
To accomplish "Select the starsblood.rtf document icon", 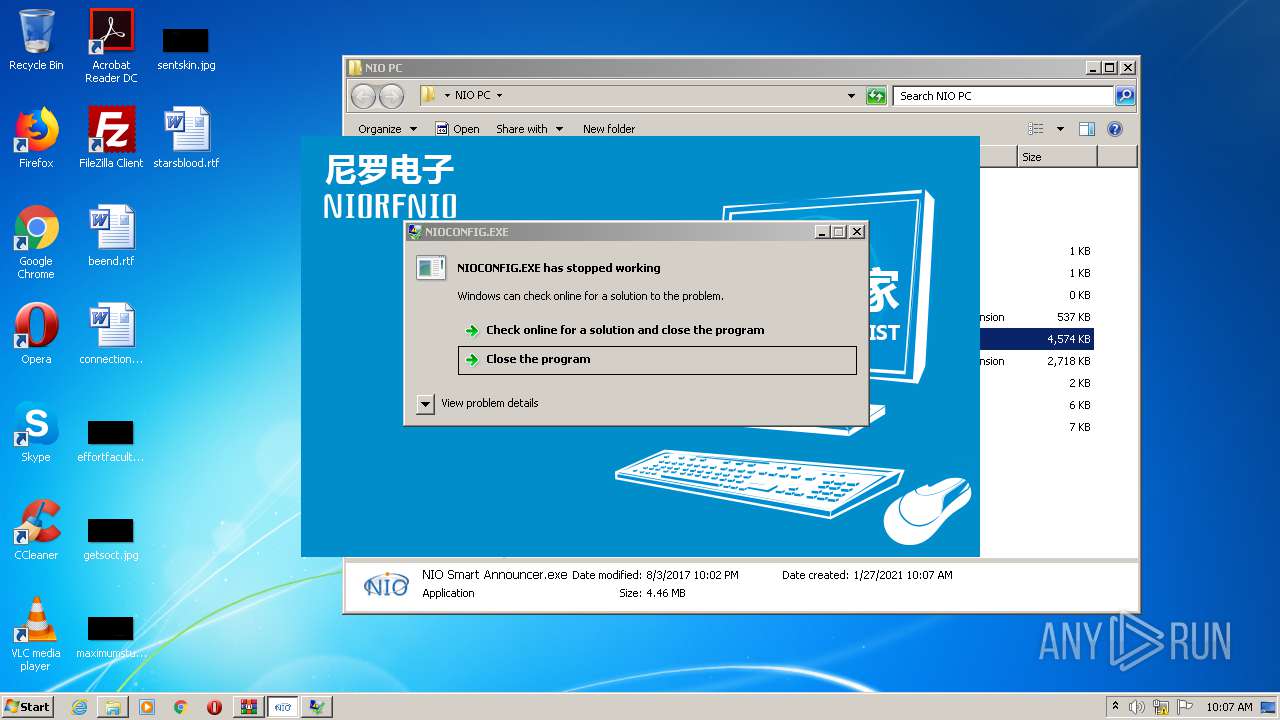I will pos(186,138).
